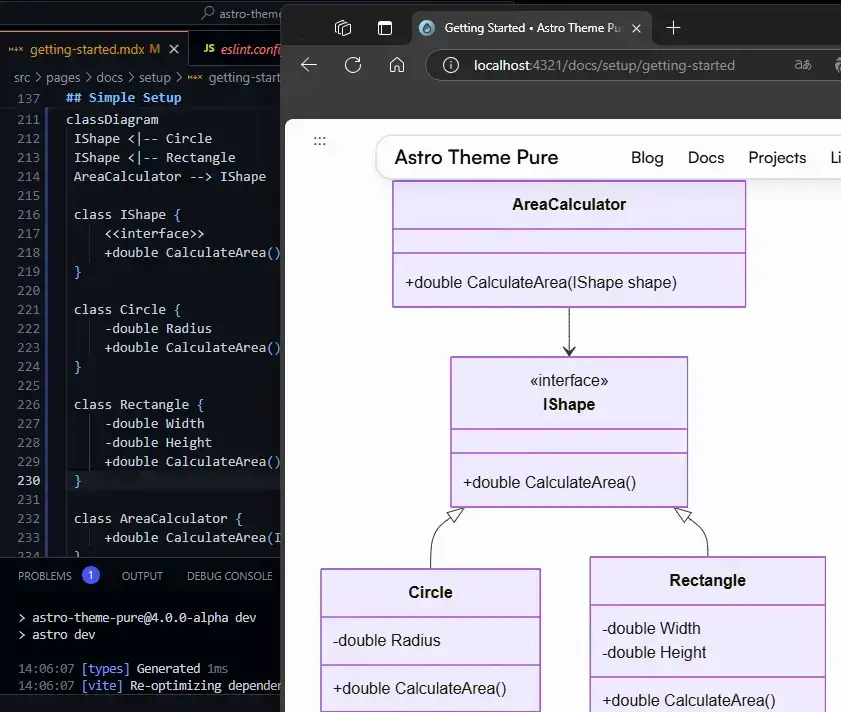Open the DEBUG CONSOLE panel tab

(x=230, y=576)
